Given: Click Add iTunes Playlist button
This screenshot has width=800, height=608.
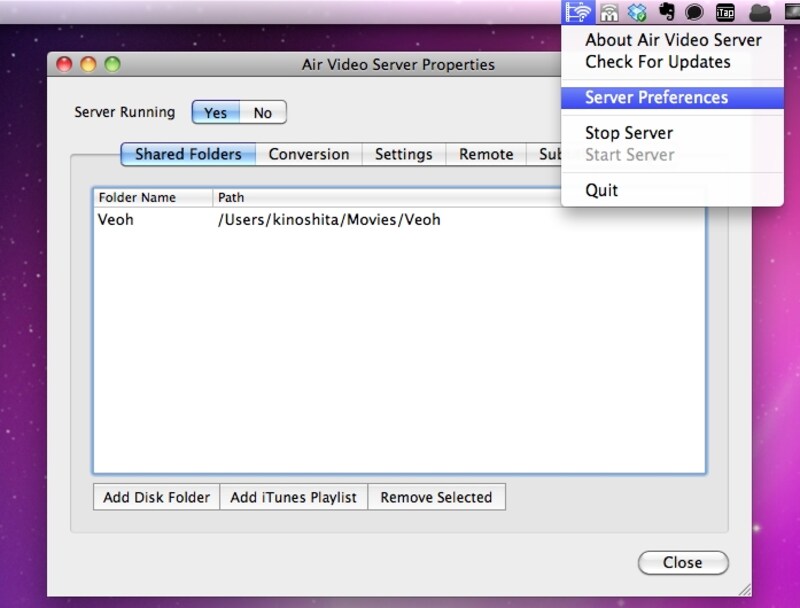Looking at the screenshot, I should tap(293, 497).
